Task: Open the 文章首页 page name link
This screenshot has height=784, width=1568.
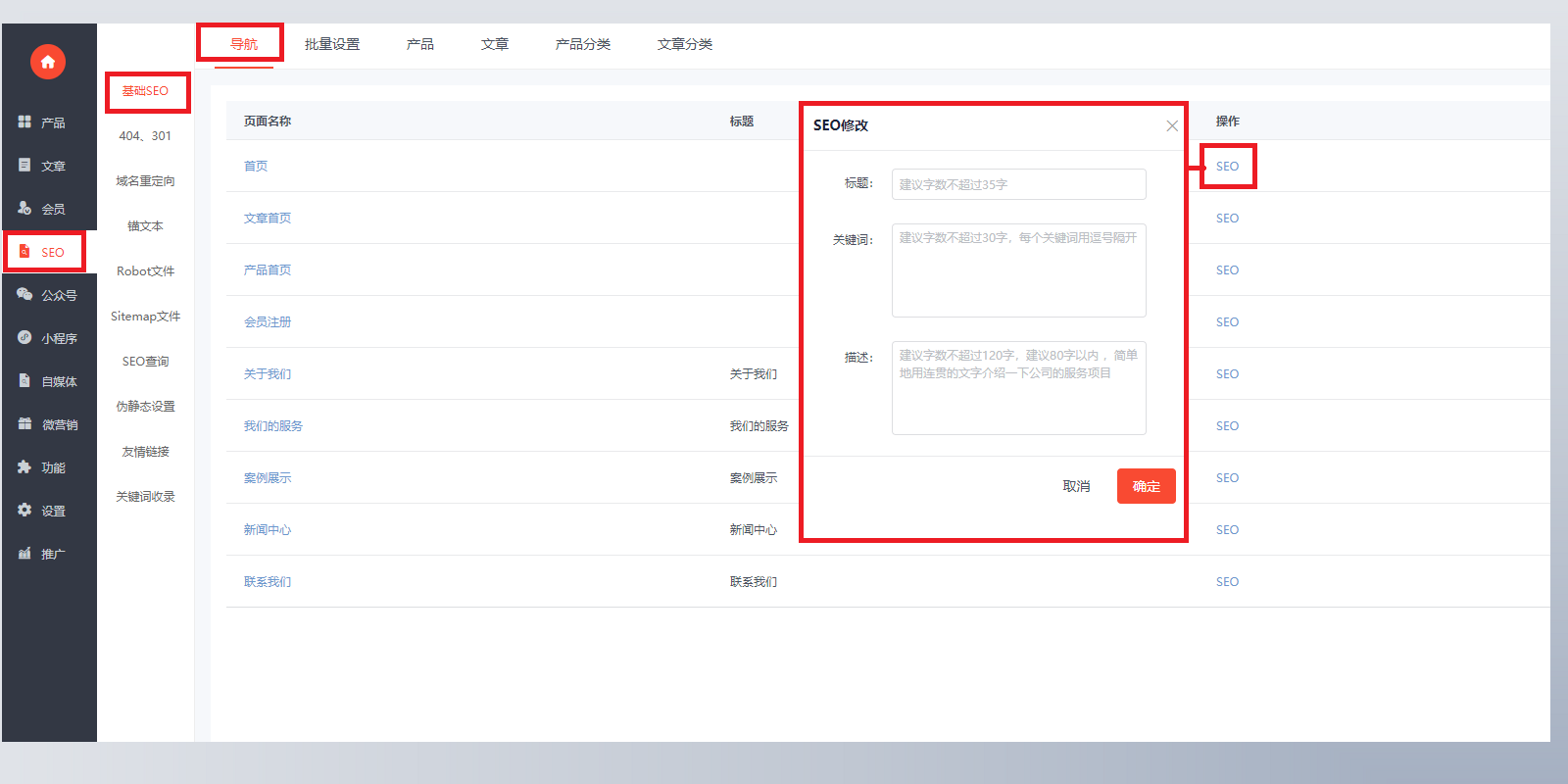Action: coord(268,219)
